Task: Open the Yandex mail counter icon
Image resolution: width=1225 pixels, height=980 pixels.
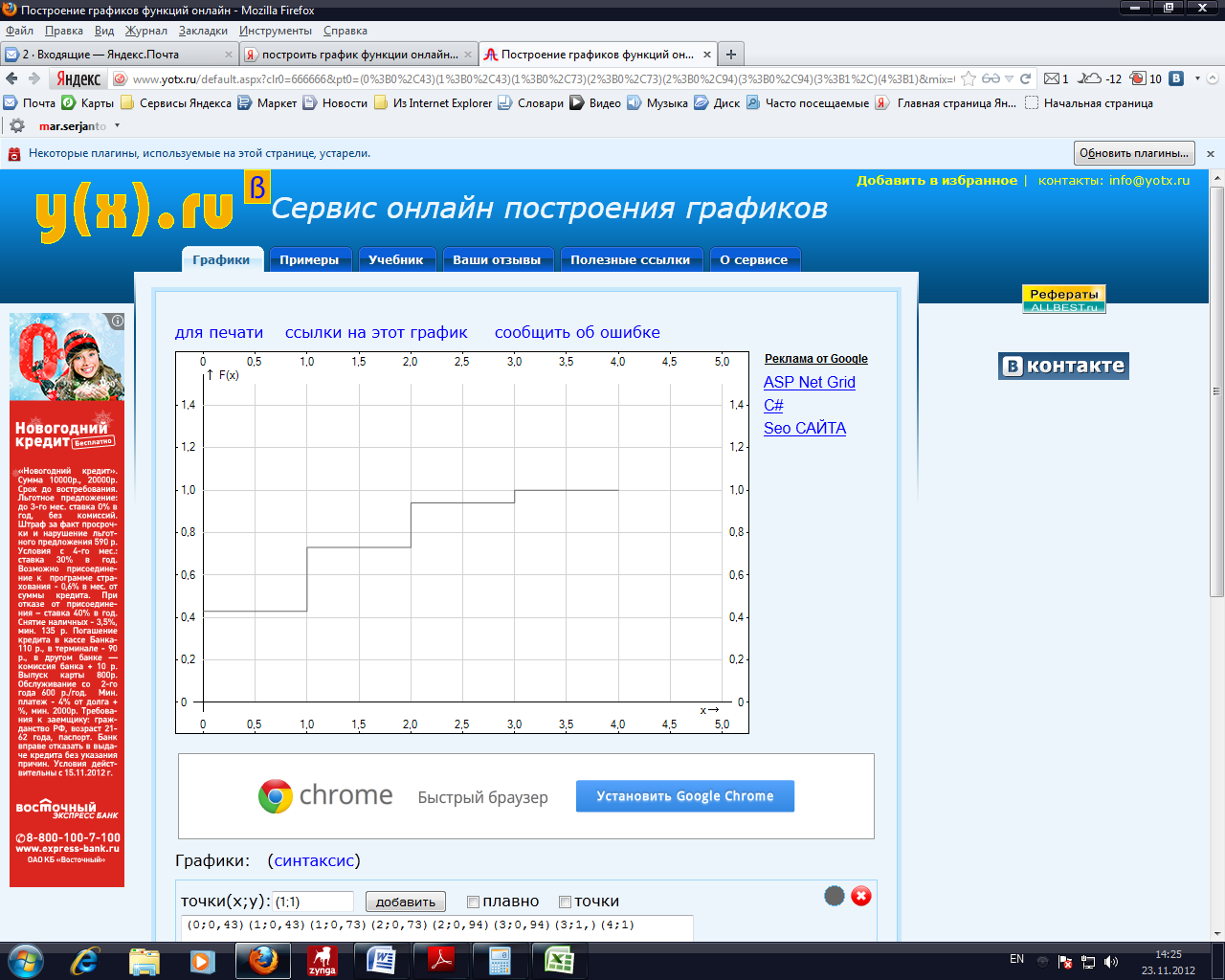Action: [1056, 78]
